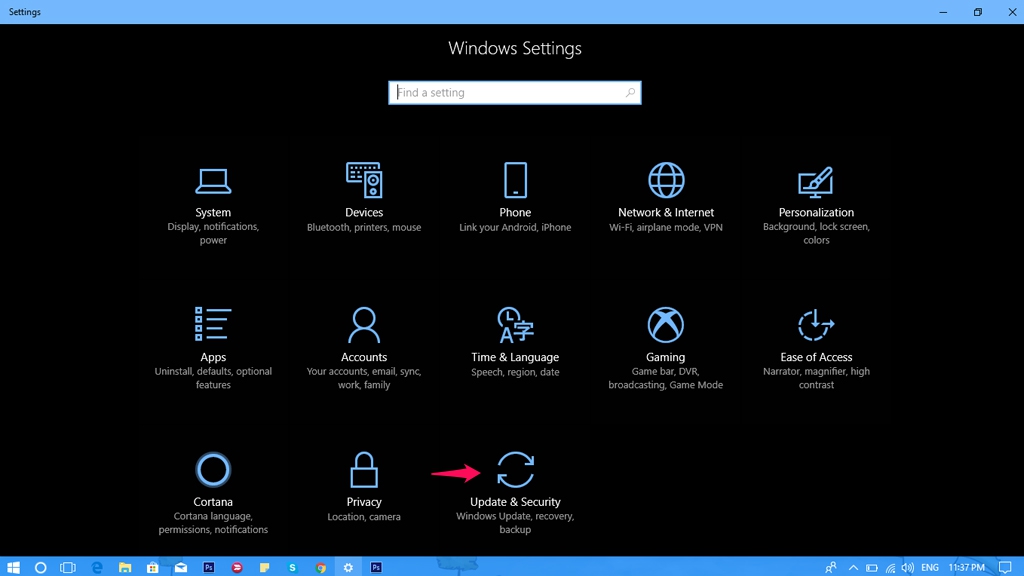Open Accounts settings
Image resolution: width=1024 pixels, height=576 pixels.
pos(364,349)
